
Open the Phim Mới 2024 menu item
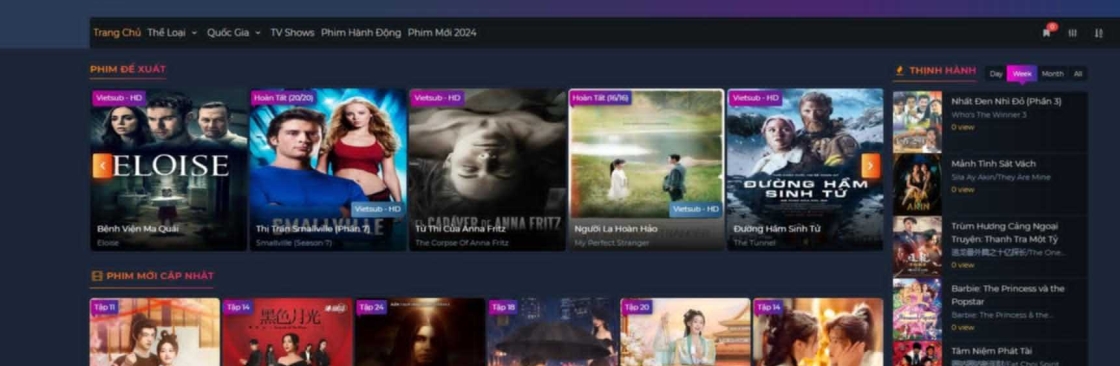point(442,33)
